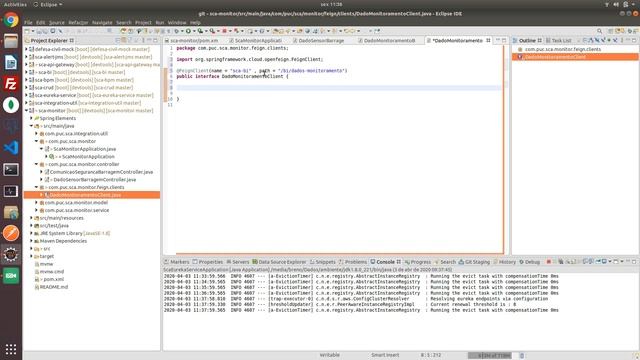Click blank line 8 in the code editor
This screenshot has height=360, width=640.
coord(339,88)
